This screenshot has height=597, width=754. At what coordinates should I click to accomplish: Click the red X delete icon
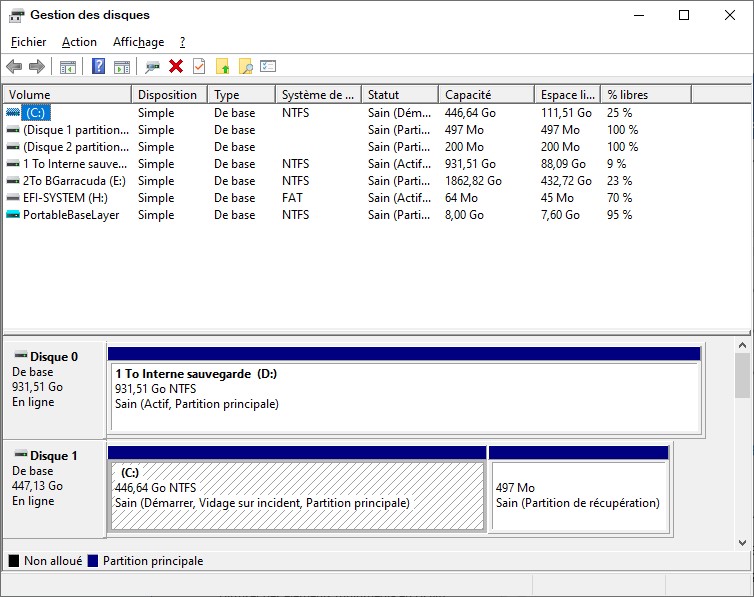coord(176,67)
